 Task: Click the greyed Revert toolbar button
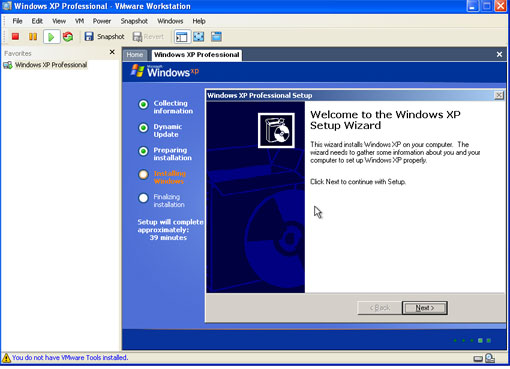[x=149, y=37]
